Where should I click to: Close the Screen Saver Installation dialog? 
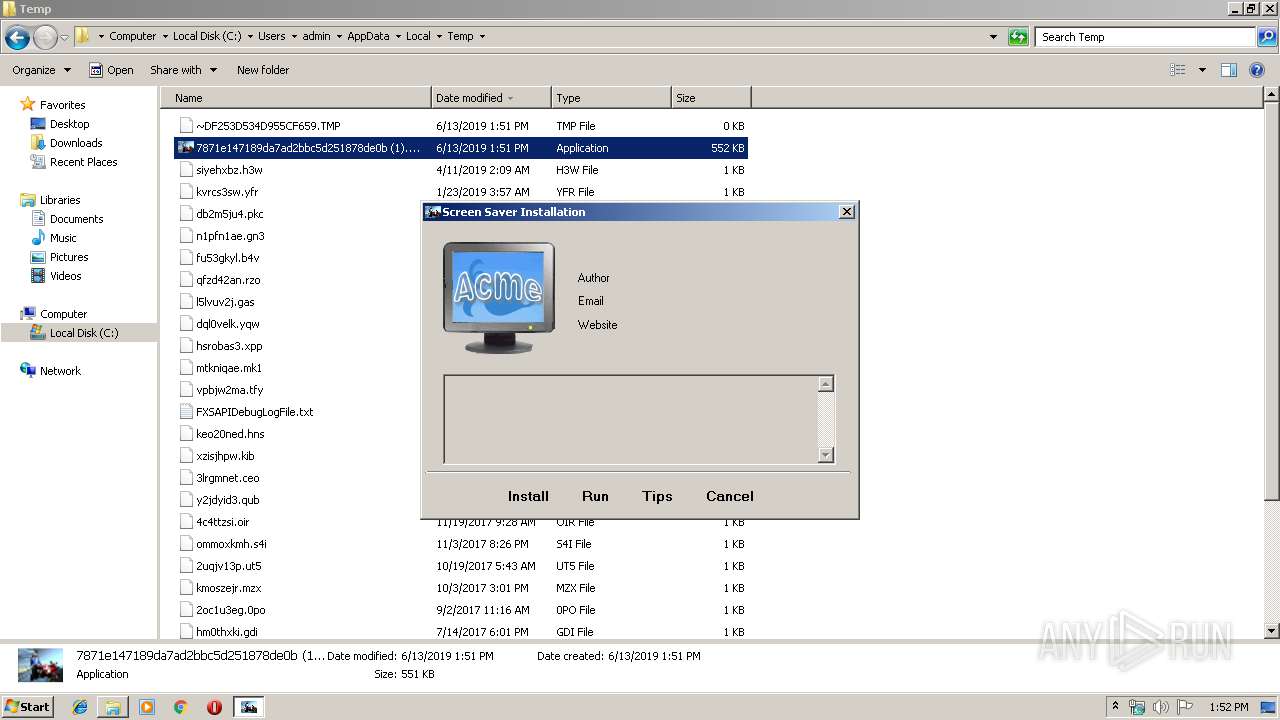847,212
